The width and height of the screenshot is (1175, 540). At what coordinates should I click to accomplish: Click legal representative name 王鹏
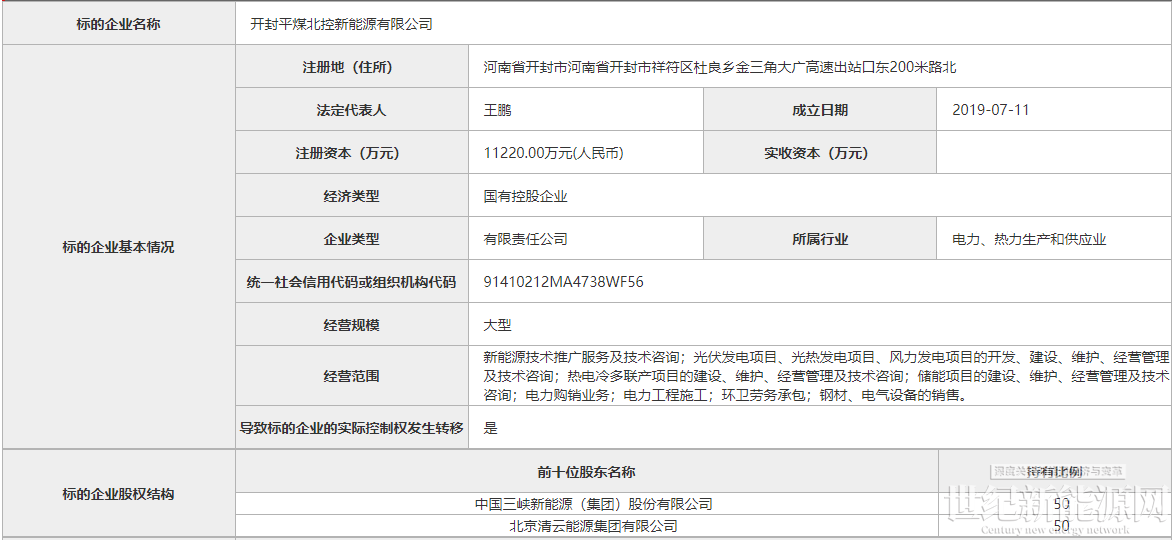tap(498, 110)
